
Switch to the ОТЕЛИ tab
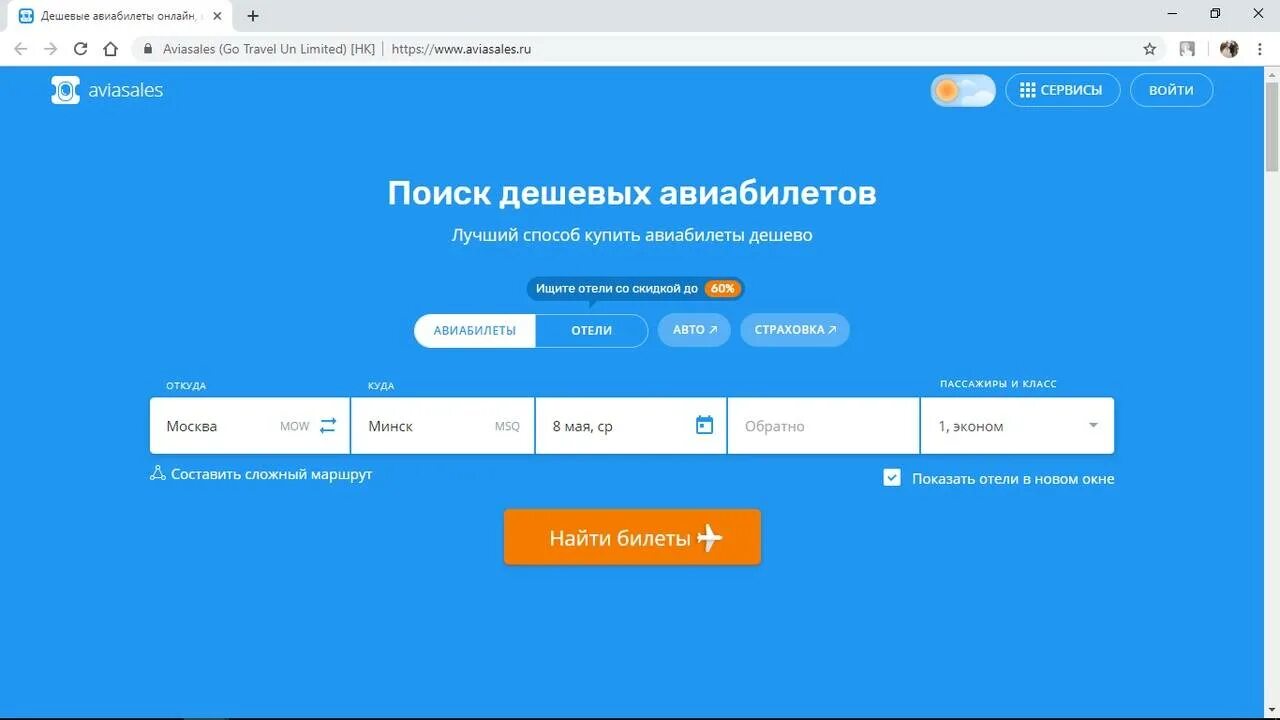pyautogui.click(x=591, y=330)
